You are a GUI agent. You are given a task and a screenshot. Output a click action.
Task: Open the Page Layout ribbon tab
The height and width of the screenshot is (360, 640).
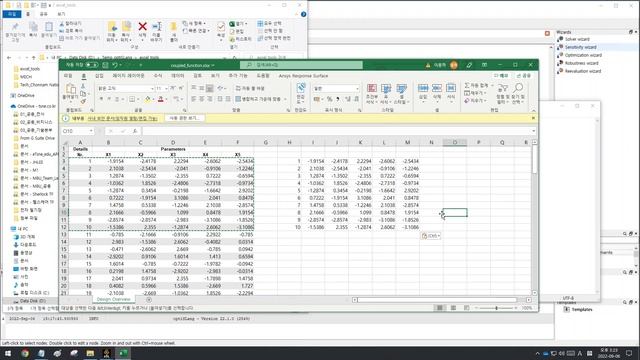pos(128,76)
